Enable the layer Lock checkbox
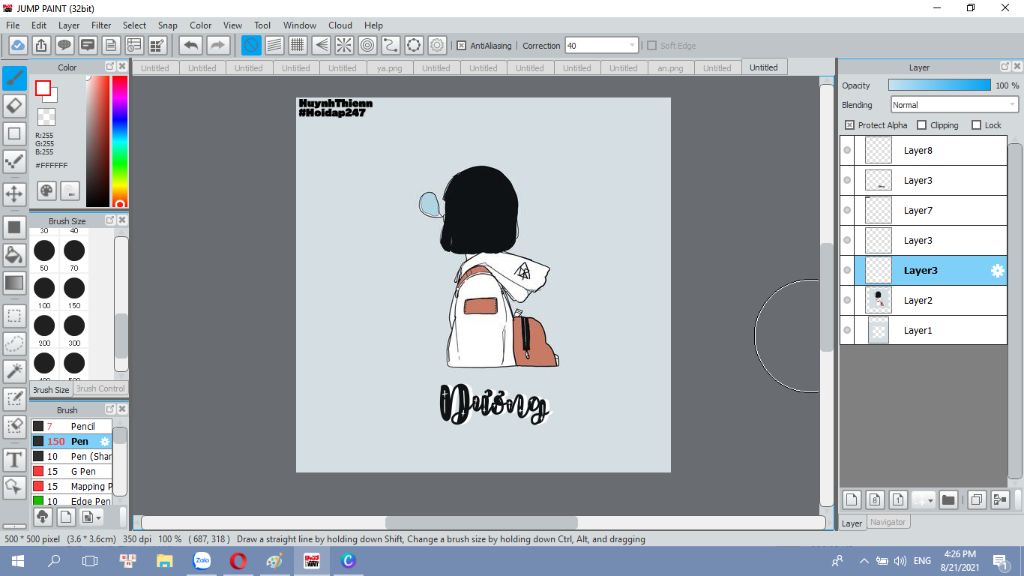This screenshot has height=576, width=1024. click(976, 125)
